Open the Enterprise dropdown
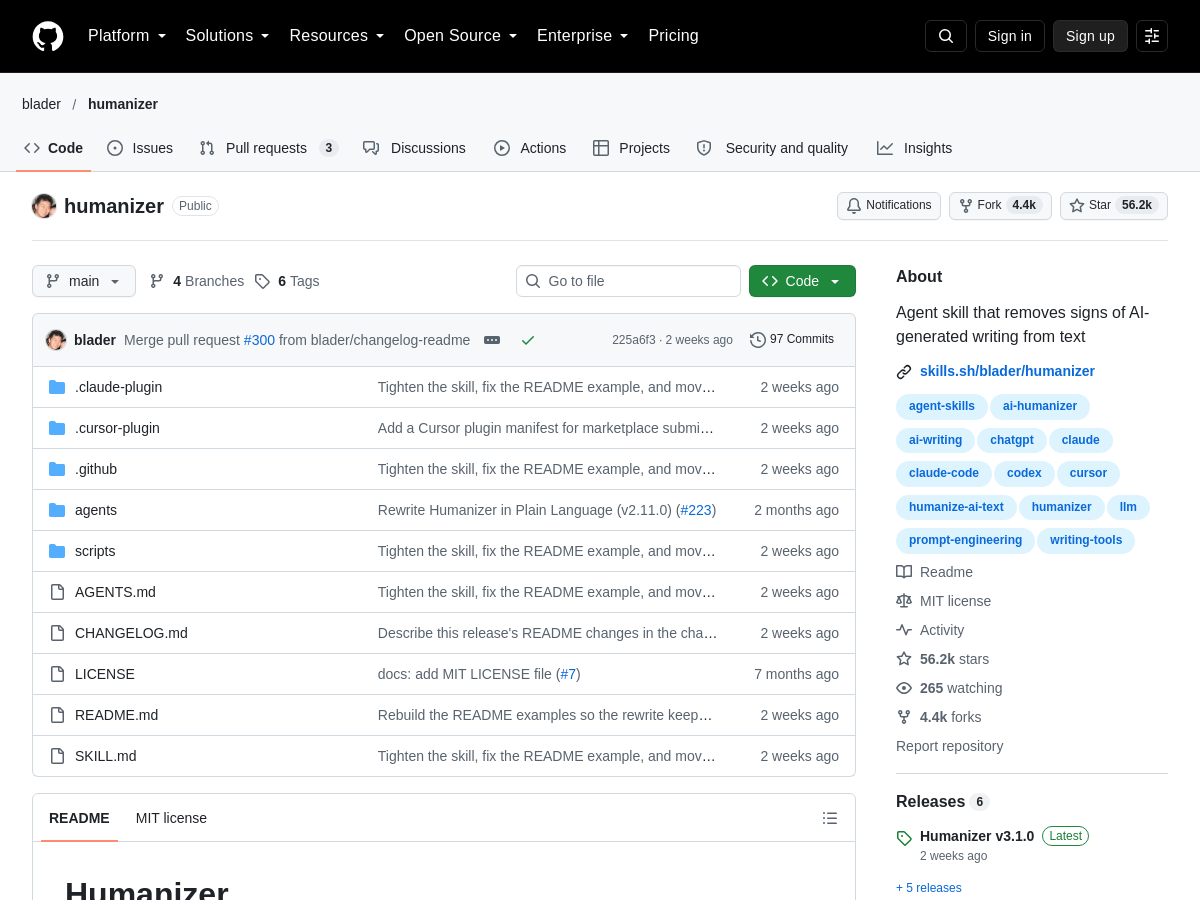Image resolution: width=1200 pixels, height=900 pixels. (583, 36)
